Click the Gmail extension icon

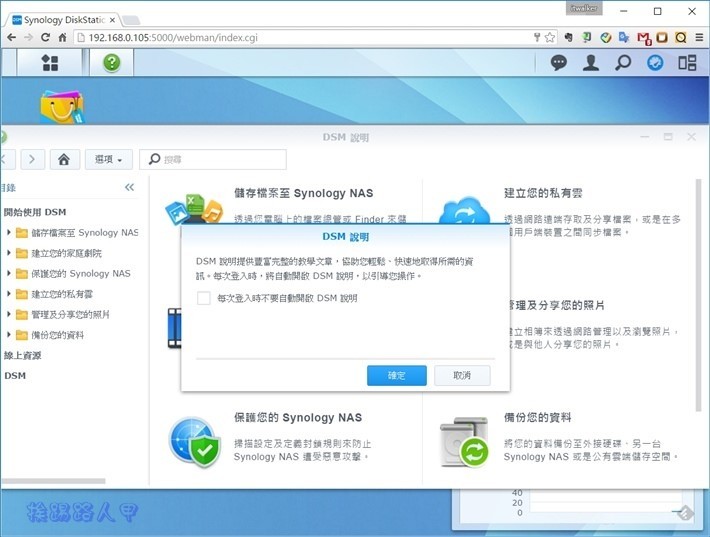[644, 38]
